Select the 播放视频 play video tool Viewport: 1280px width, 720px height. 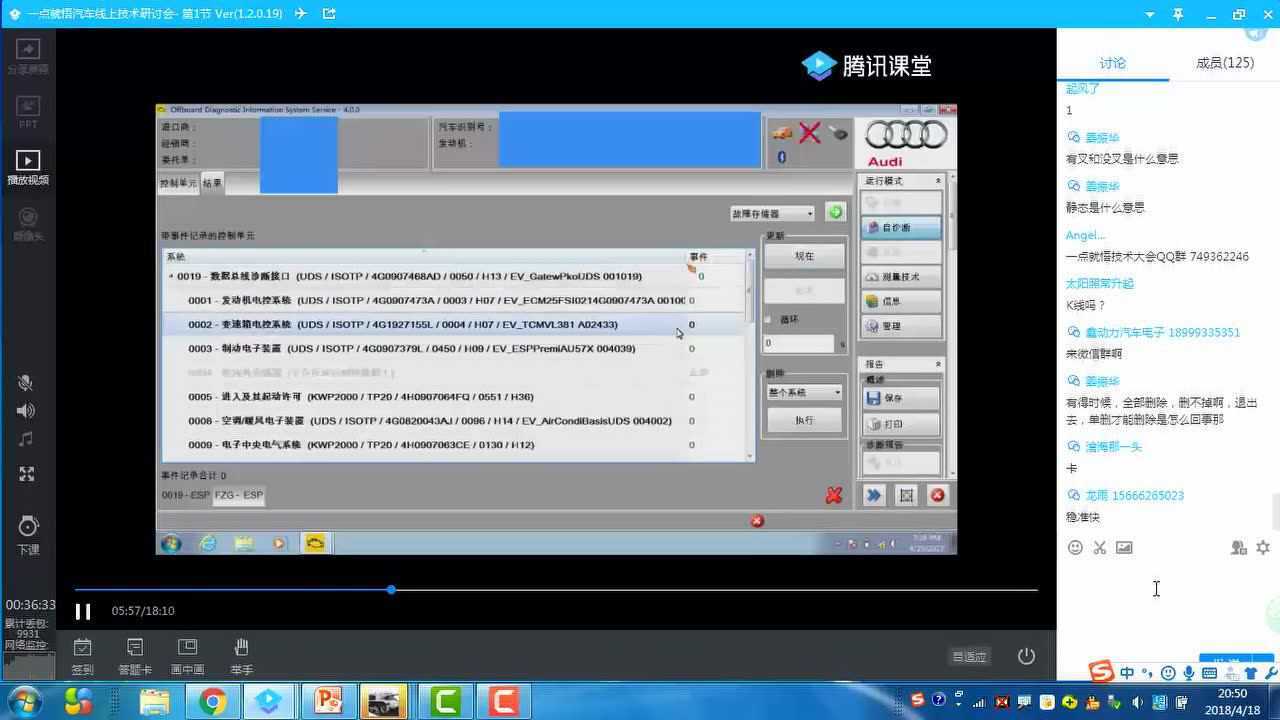[x=28, y=166]
